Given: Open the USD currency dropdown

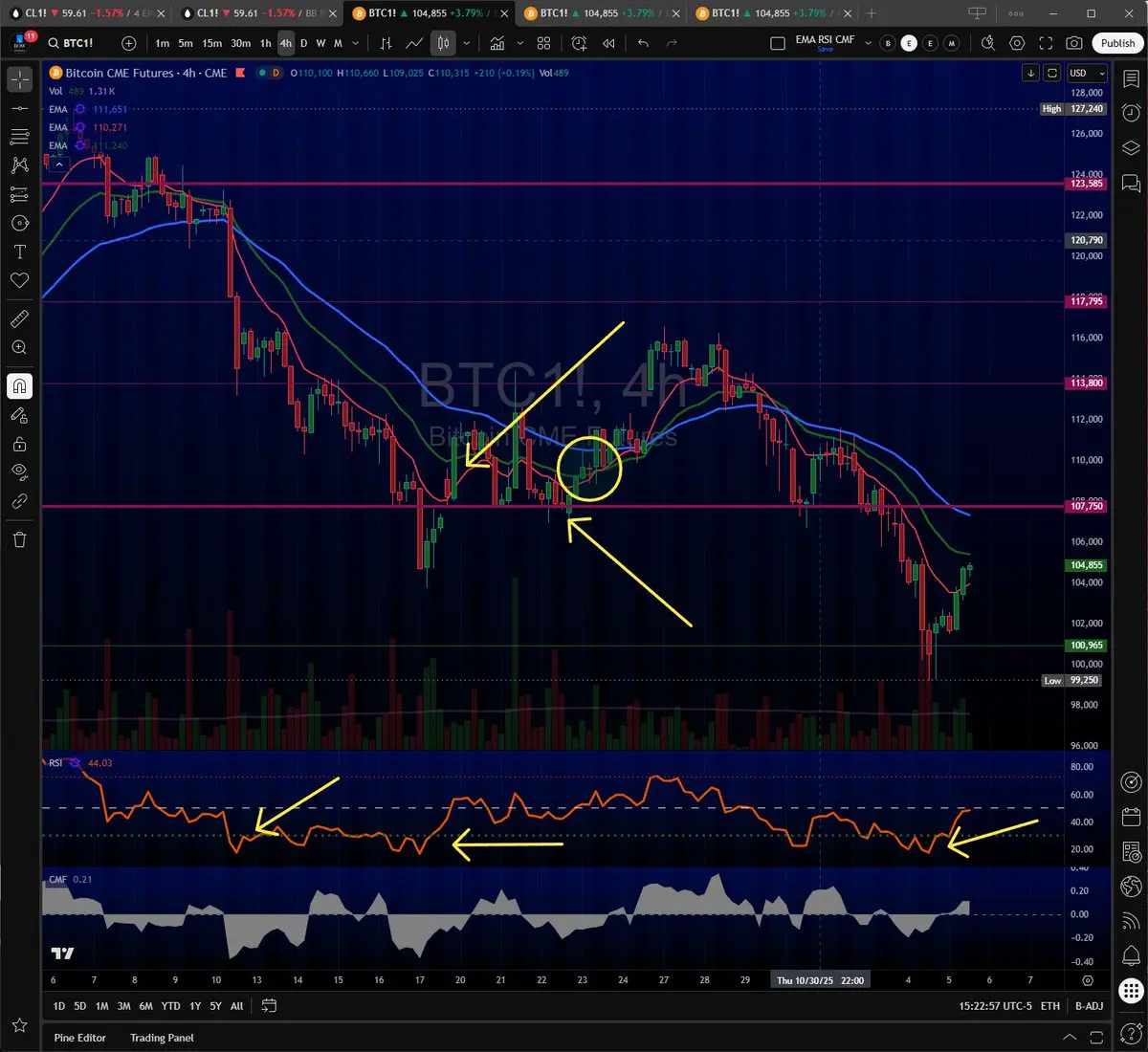Looking at the screenshot, I should point(1087,74).
